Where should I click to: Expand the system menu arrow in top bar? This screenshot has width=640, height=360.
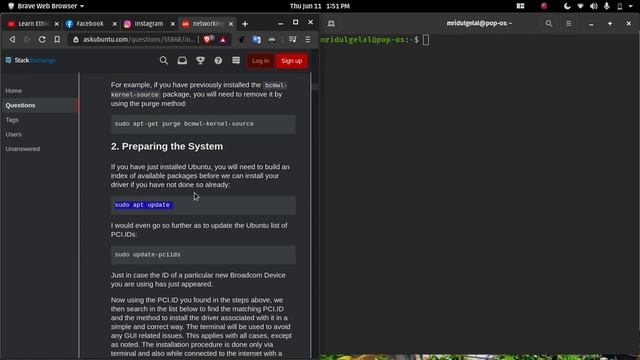point(631,6)
